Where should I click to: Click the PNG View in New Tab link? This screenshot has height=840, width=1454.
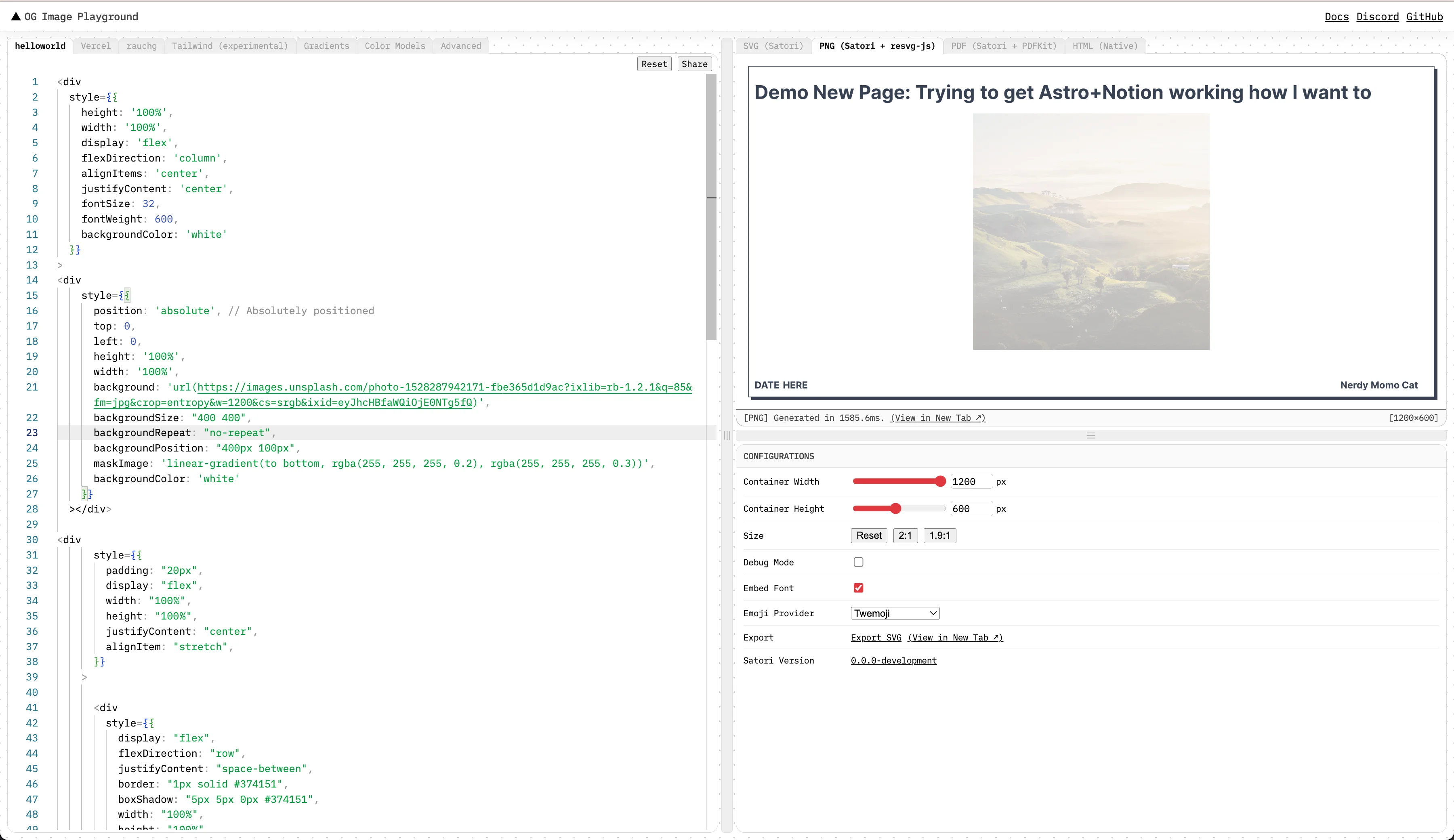(x=937, y=418)
